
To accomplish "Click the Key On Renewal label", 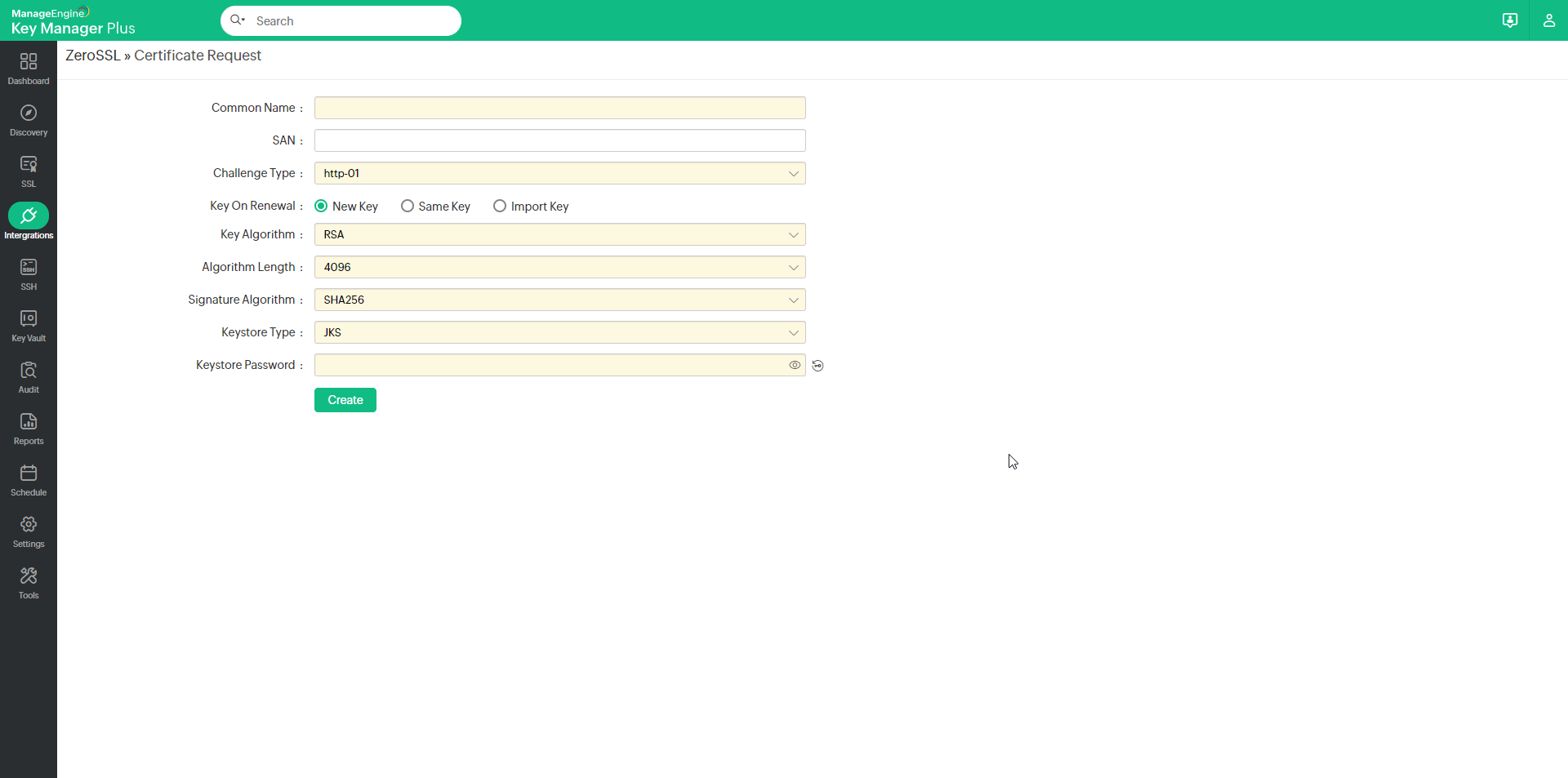I will (252, 206).
